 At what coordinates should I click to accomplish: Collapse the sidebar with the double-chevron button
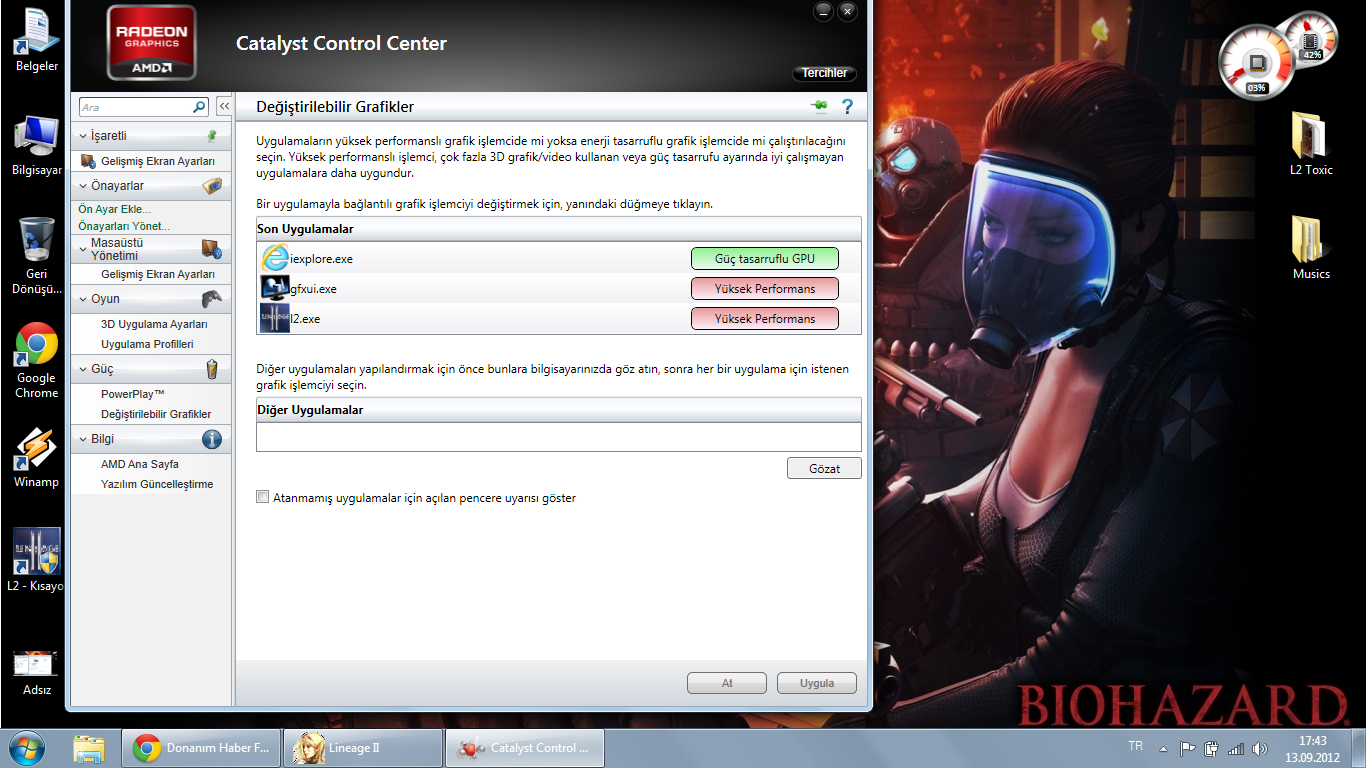pos(224,107)
